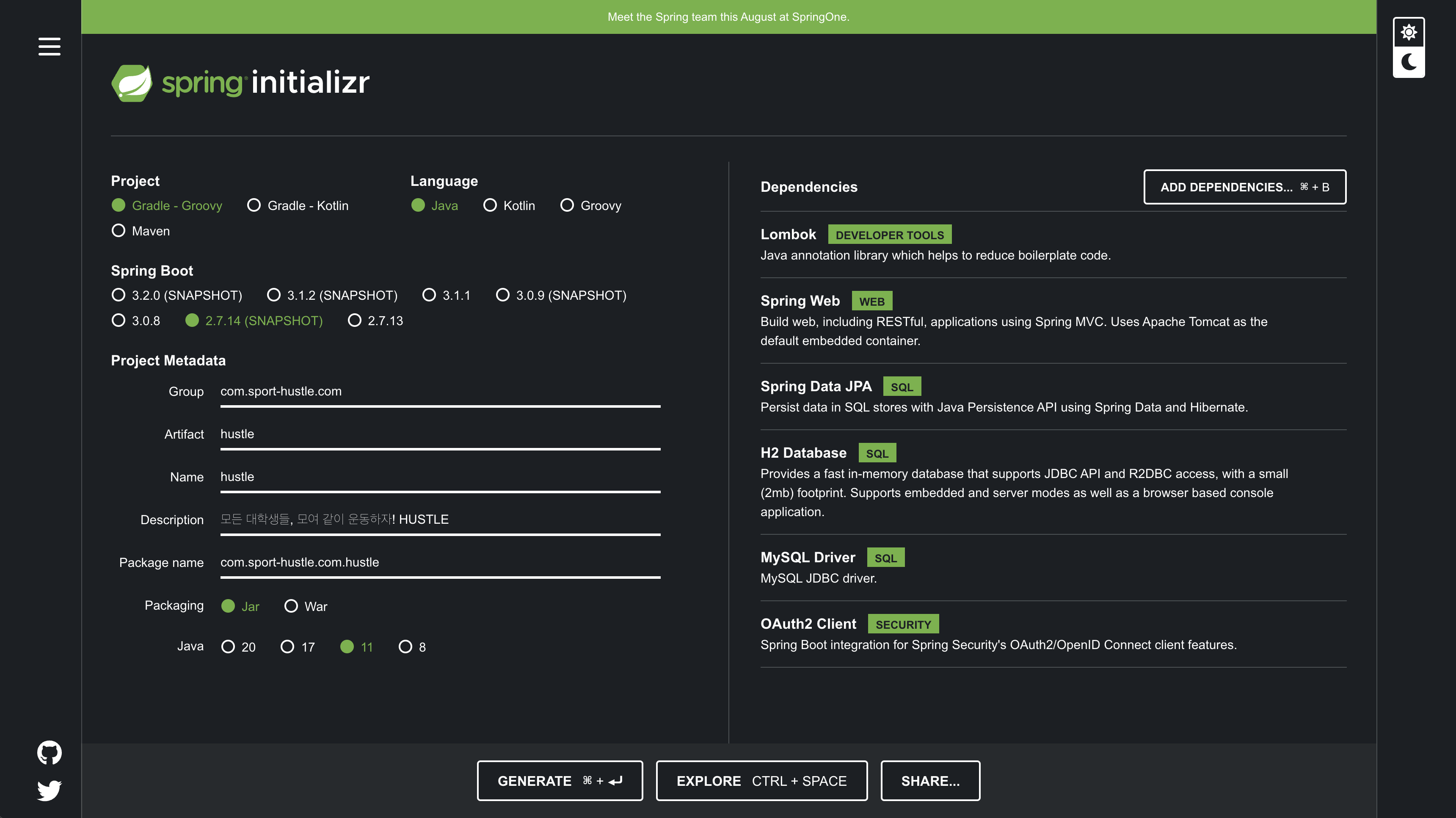The height and width of the screenshot is (818, 1456).
Task: Switch to the light theme sun icon
Action: click(1409, 32)
